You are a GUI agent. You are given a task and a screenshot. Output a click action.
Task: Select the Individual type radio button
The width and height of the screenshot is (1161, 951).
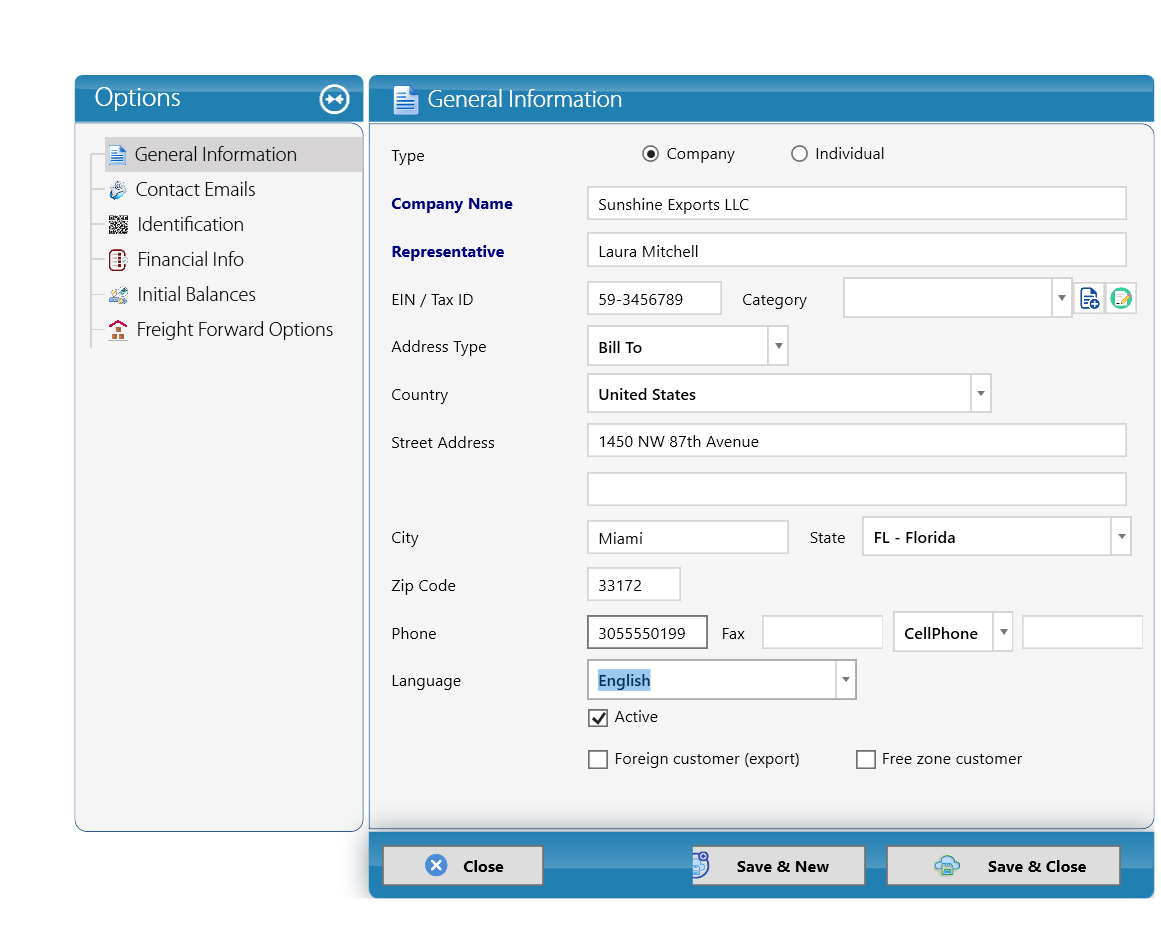point(799,154)
